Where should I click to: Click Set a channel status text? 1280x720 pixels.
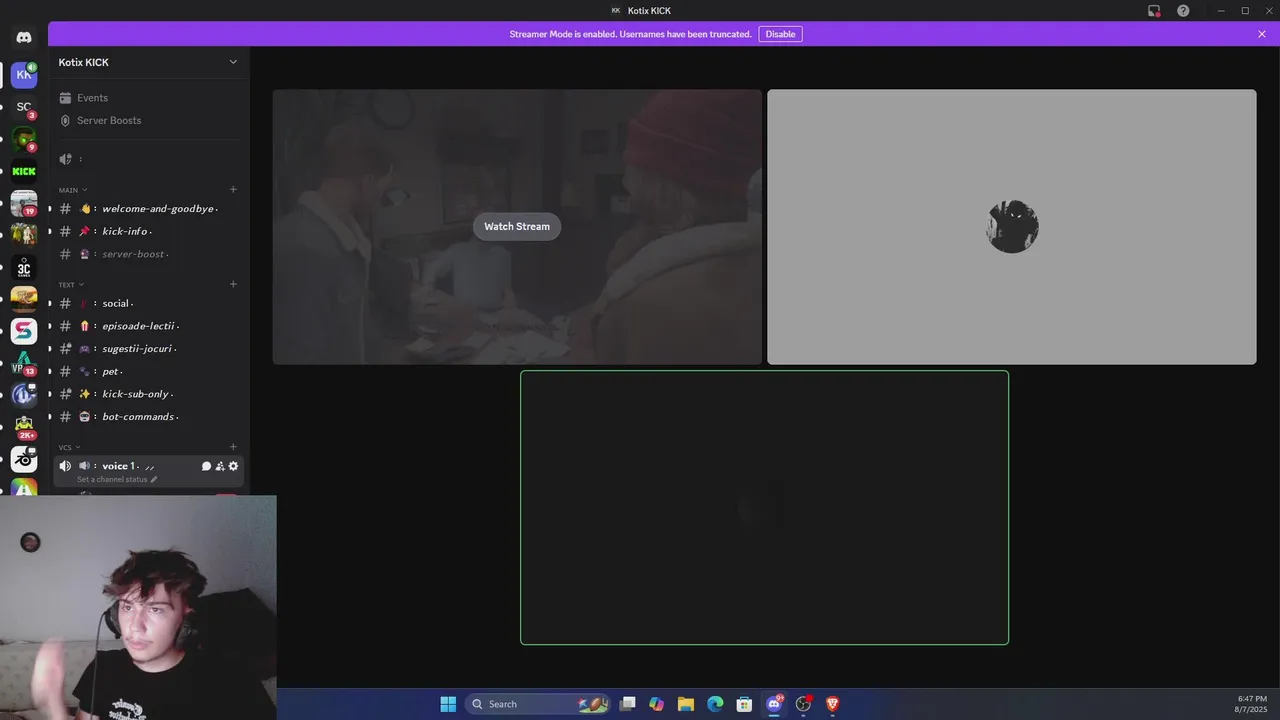[x=112, y=480]
